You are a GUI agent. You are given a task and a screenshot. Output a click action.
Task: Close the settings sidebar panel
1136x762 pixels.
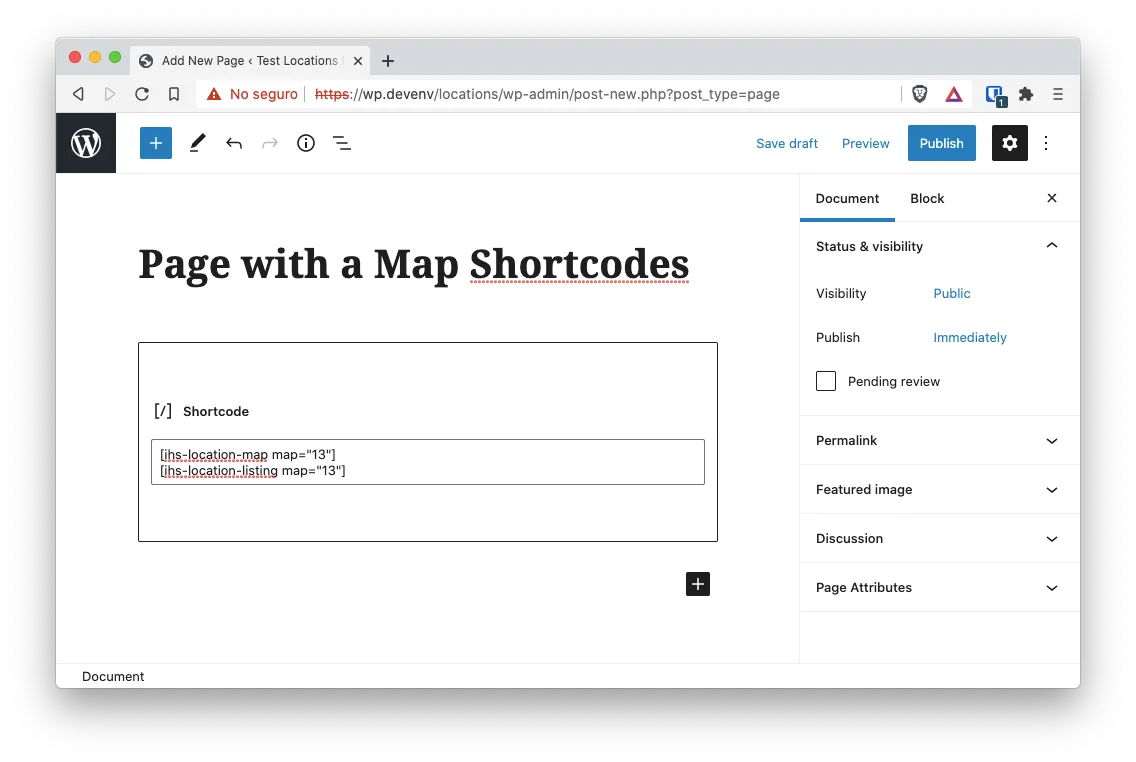[1052, 198]
